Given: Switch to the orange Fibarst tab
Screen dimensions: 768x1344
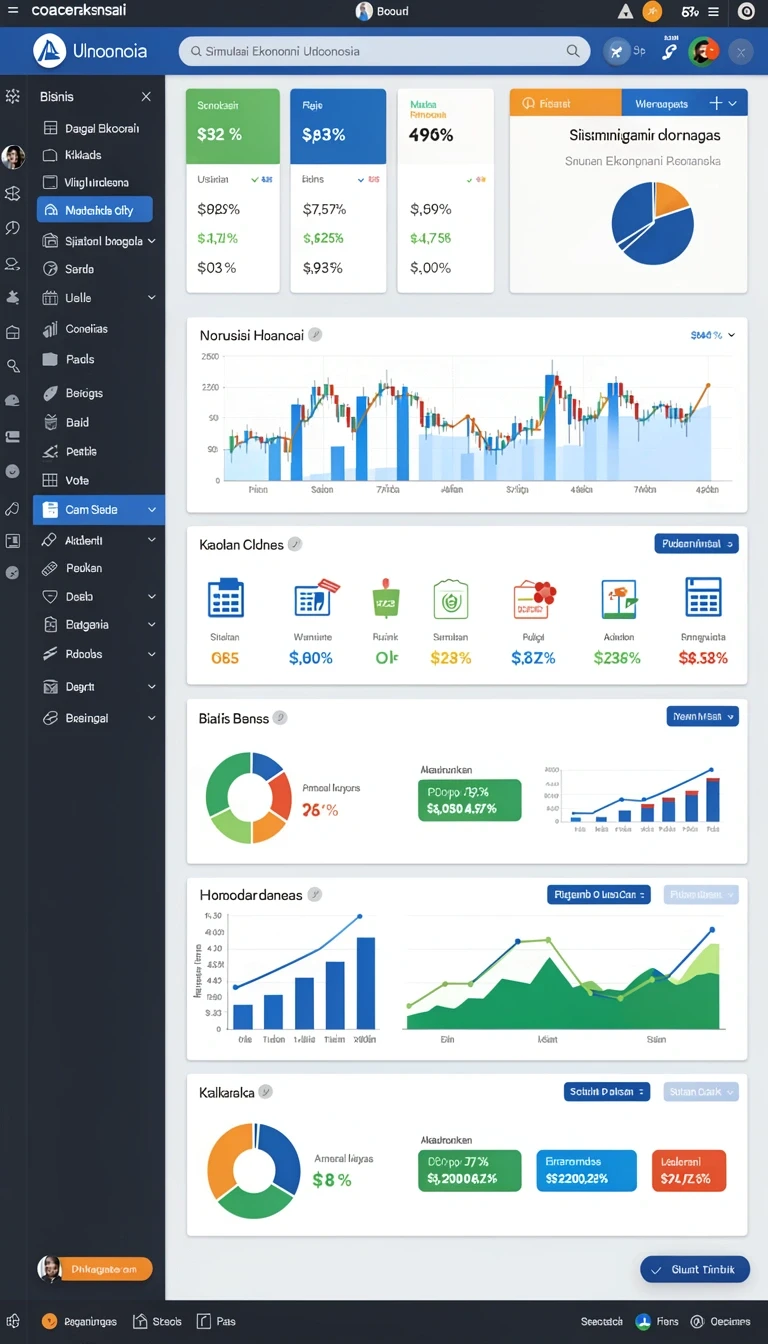Looking at the screenshot, I should [x=565, y=103].
